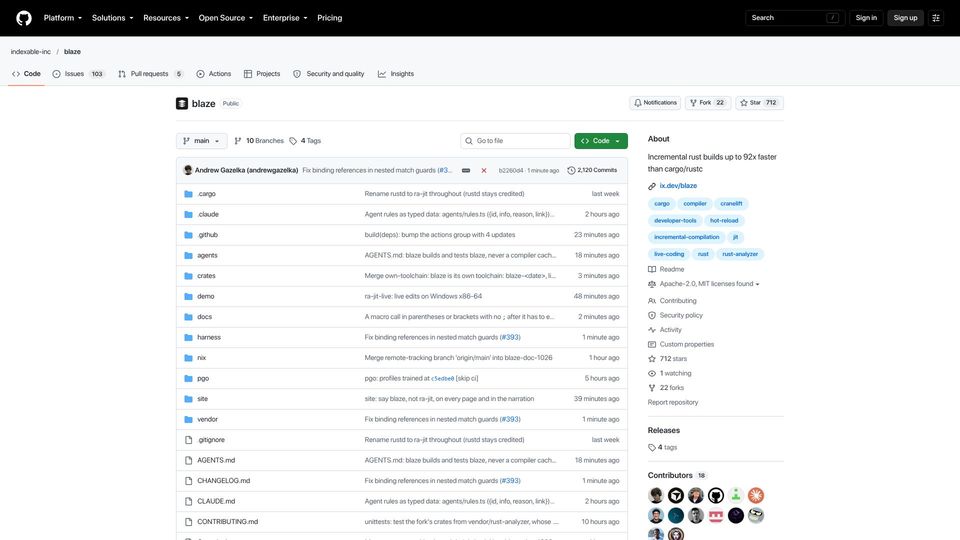Open the .cargo folder icon
This screenshot has height=540, width=960.
click(x=189, y=193)
